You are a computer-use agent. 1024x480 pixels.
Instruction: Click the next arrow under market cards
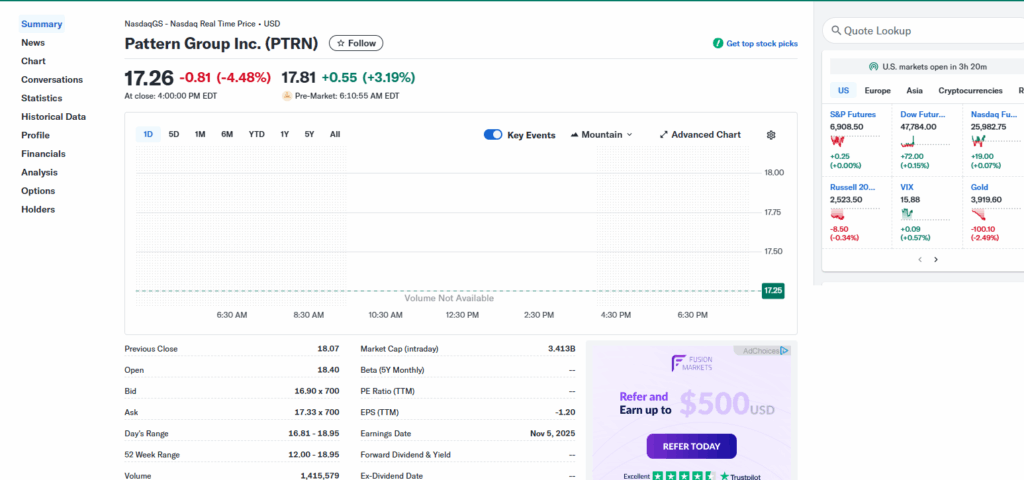click(x=936, y=259)
